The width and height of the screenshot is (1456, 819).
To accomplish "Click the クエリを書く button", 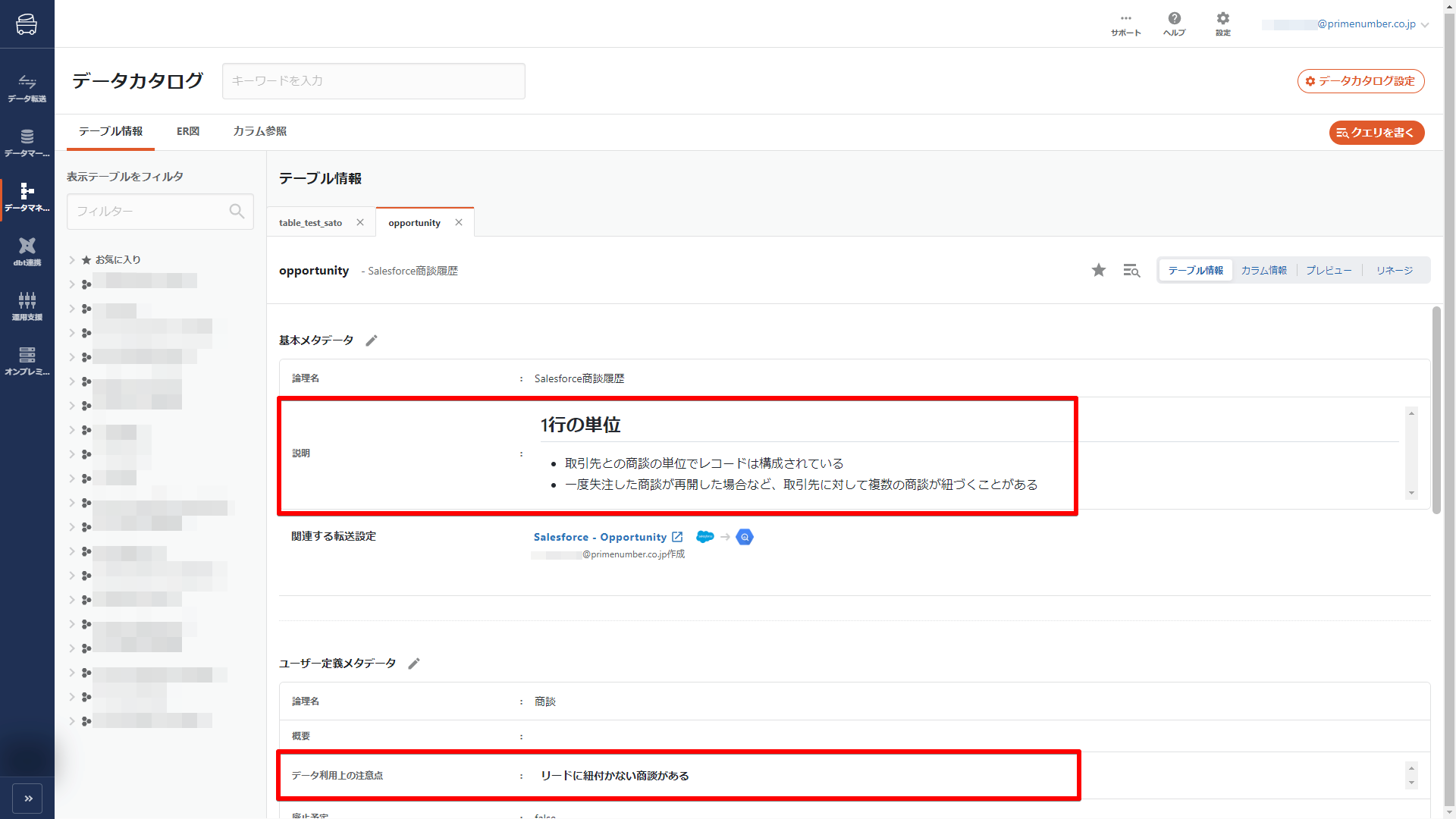I will 1376,133.
